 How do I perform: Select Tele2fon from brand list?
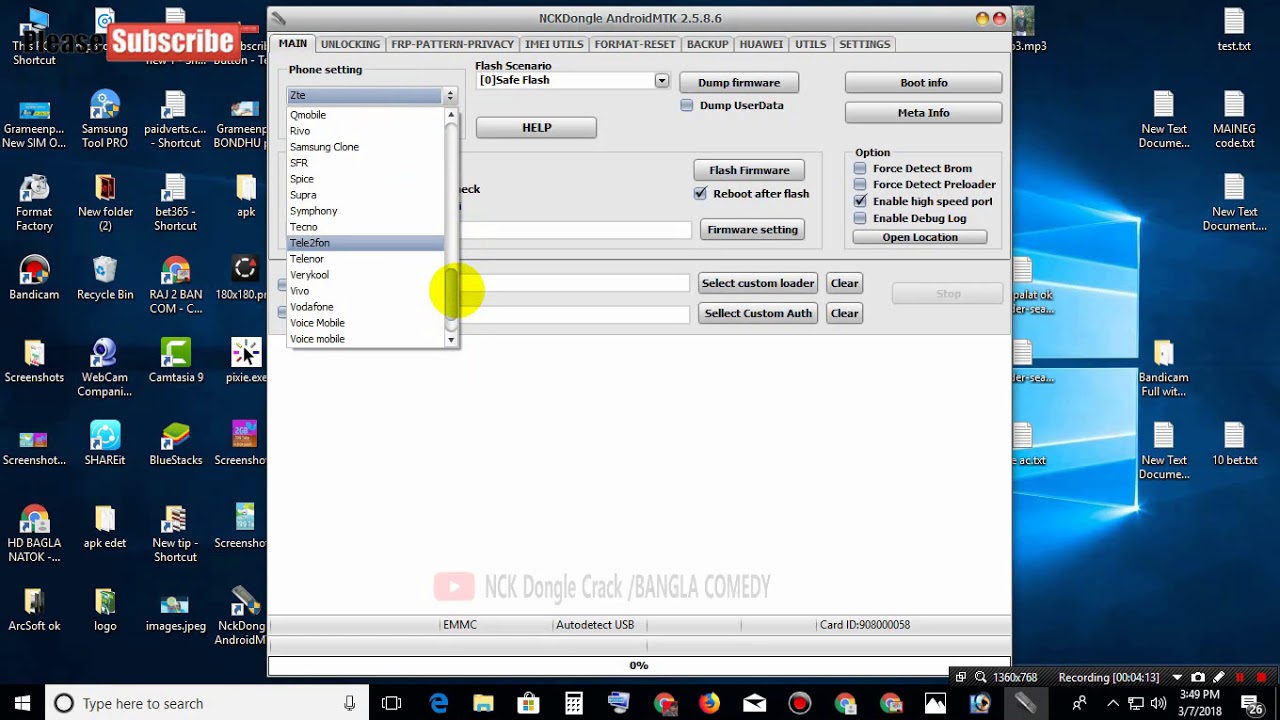(x=365, y=243)
